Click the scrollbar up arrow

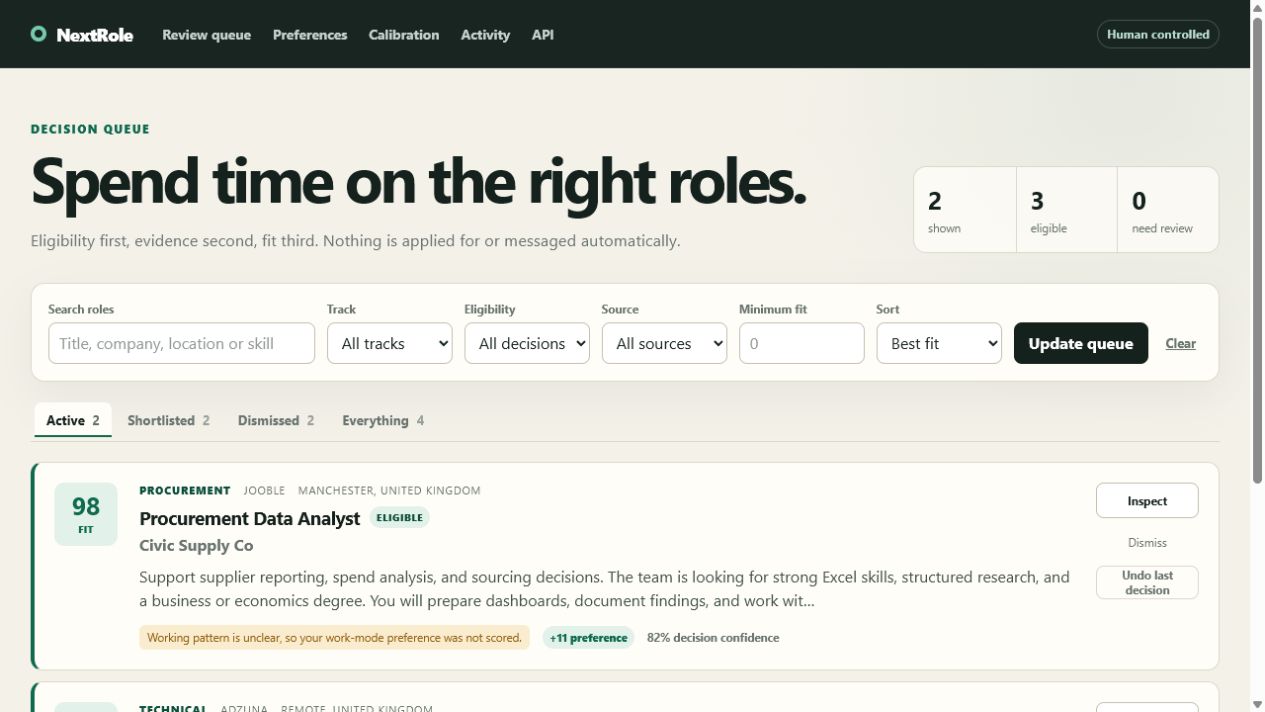click(x=1258, y=7)
